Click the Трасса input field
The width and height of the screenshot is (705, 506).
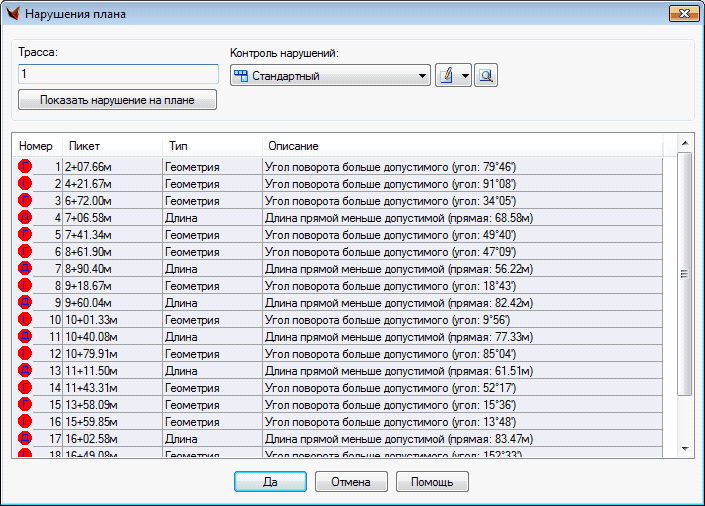(x=118, y=75)
